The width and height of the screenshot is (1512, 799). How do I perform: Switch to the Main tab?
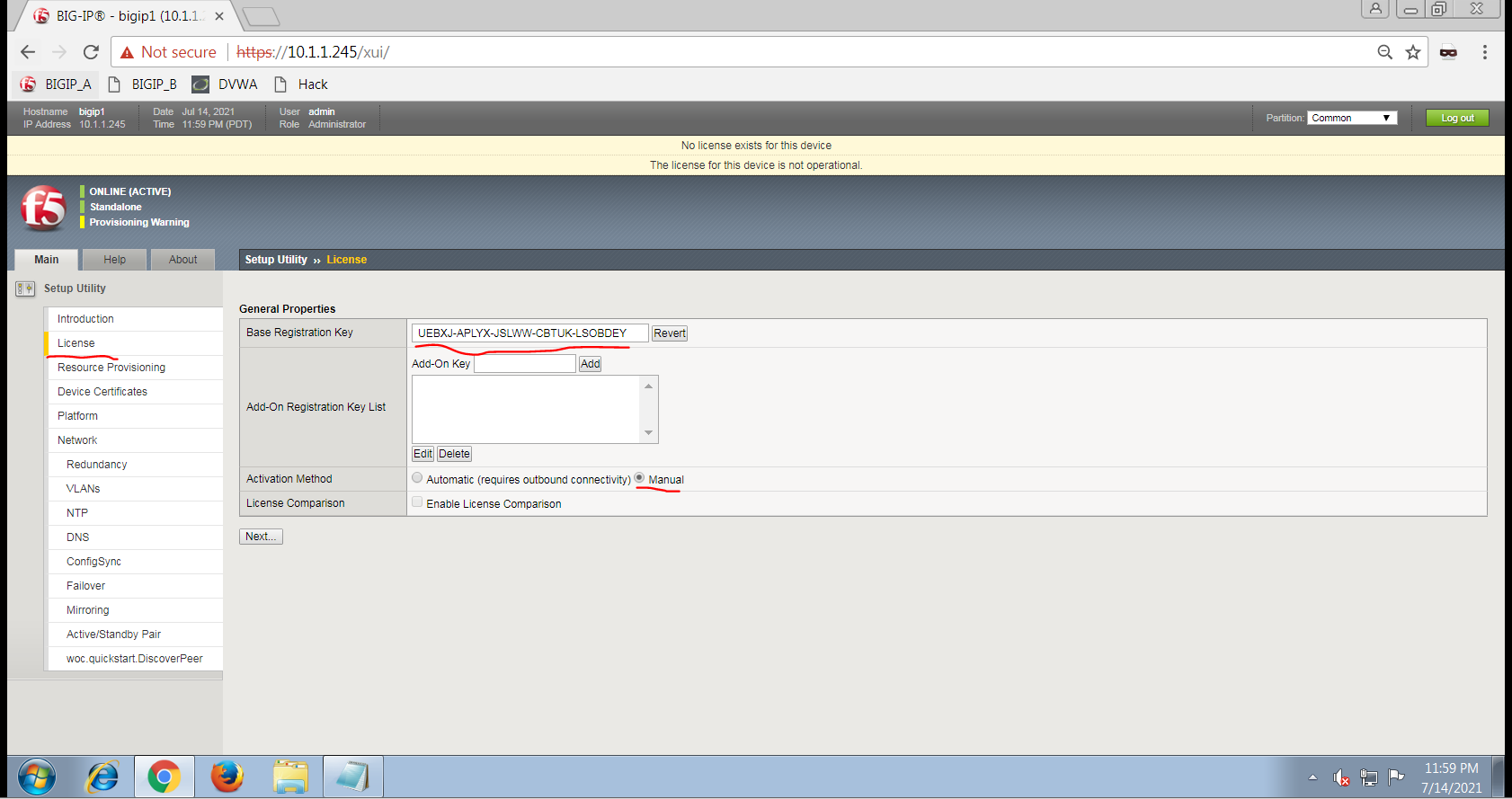click(x=47, y=260)
